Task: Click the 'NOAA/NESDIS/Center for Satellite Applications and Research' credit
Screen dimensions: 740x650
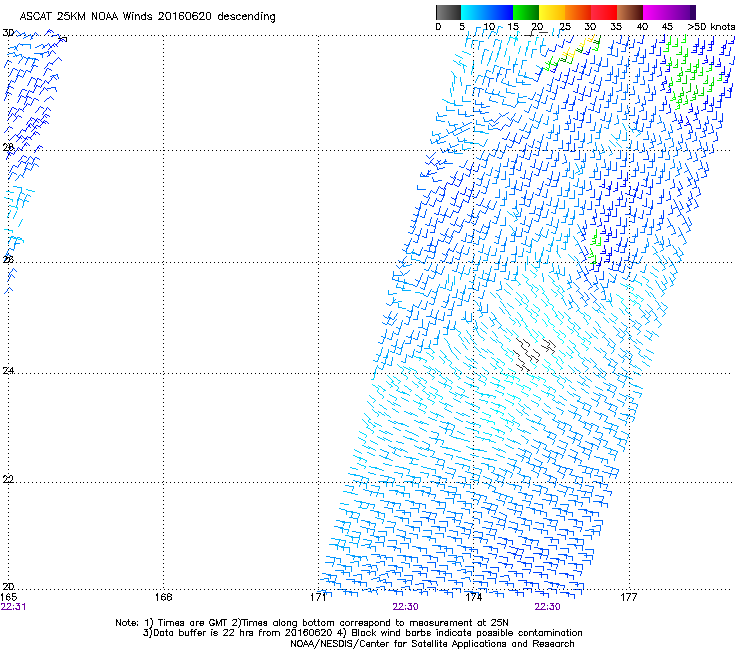Action: click(432, 644)
